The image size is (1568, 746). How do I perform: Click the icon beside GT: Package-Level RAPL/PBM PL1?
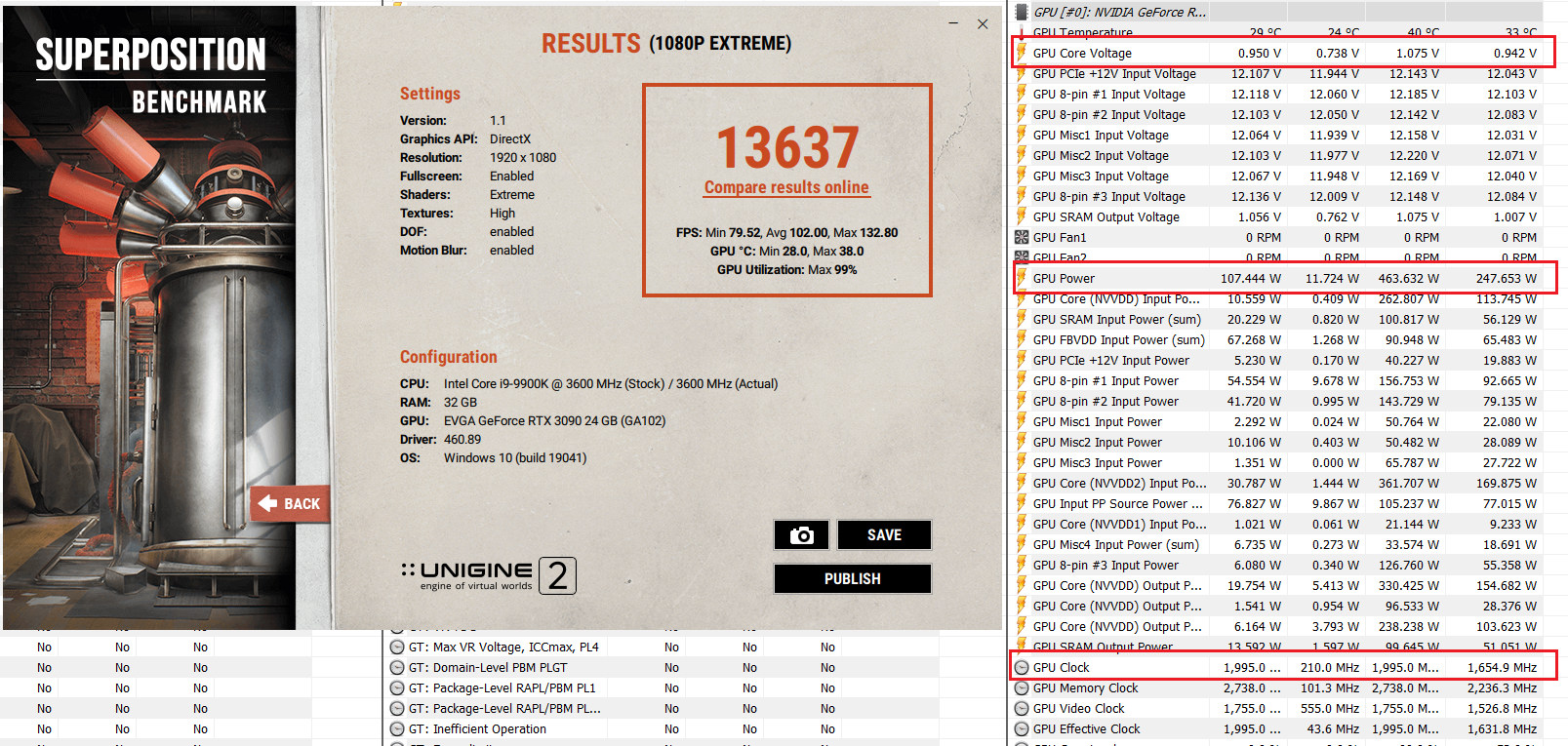[397, 687]
